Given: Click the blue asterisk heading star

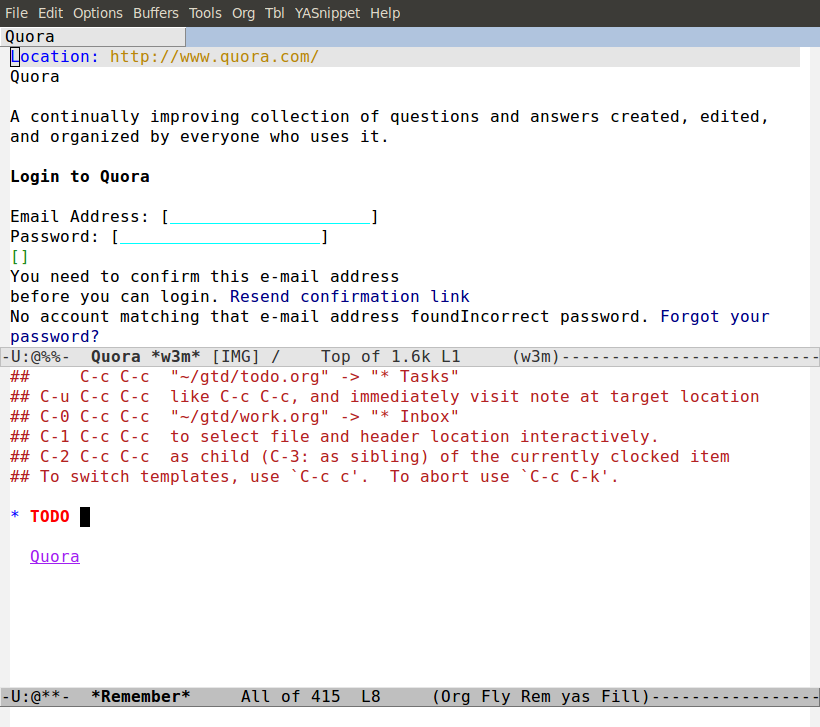Looking at the screenshot, I should 15,516.
